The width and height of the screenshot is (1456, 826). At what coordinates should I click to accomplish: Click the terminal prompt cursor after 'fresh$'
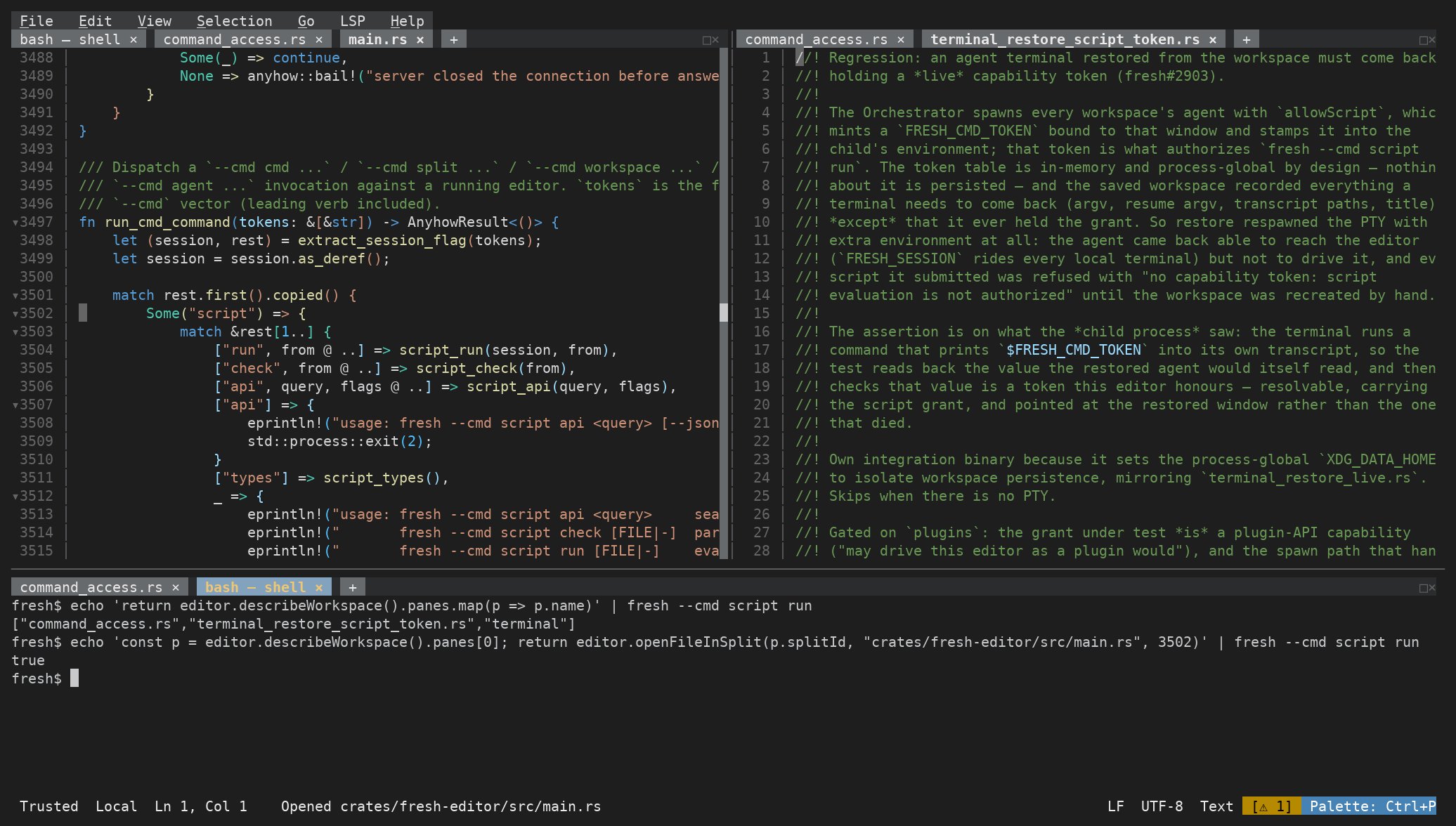74,678
